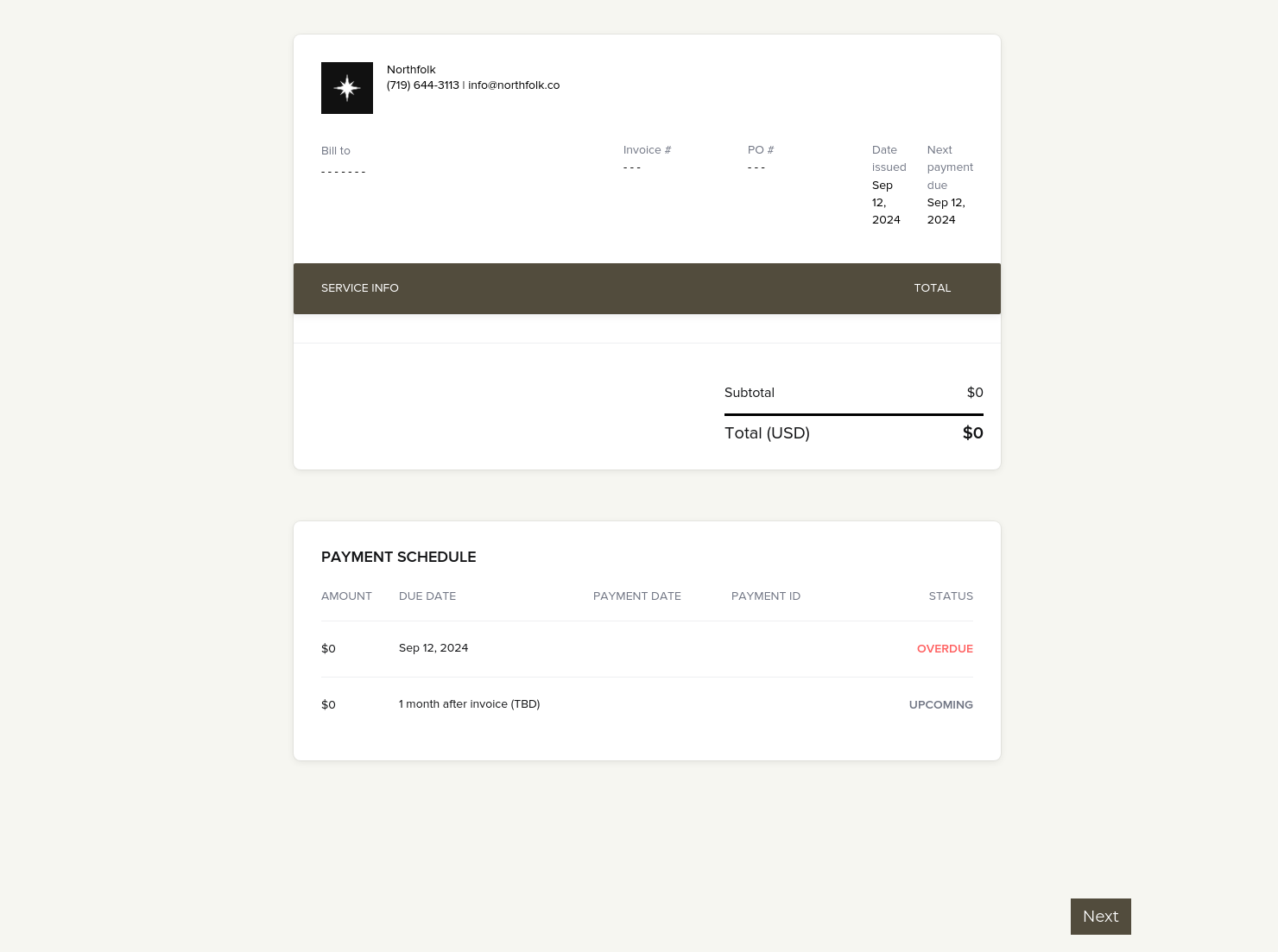Click the Sep 12, 2024 due date in schedule
1278x952 pixels.
(x=433, y=648)
